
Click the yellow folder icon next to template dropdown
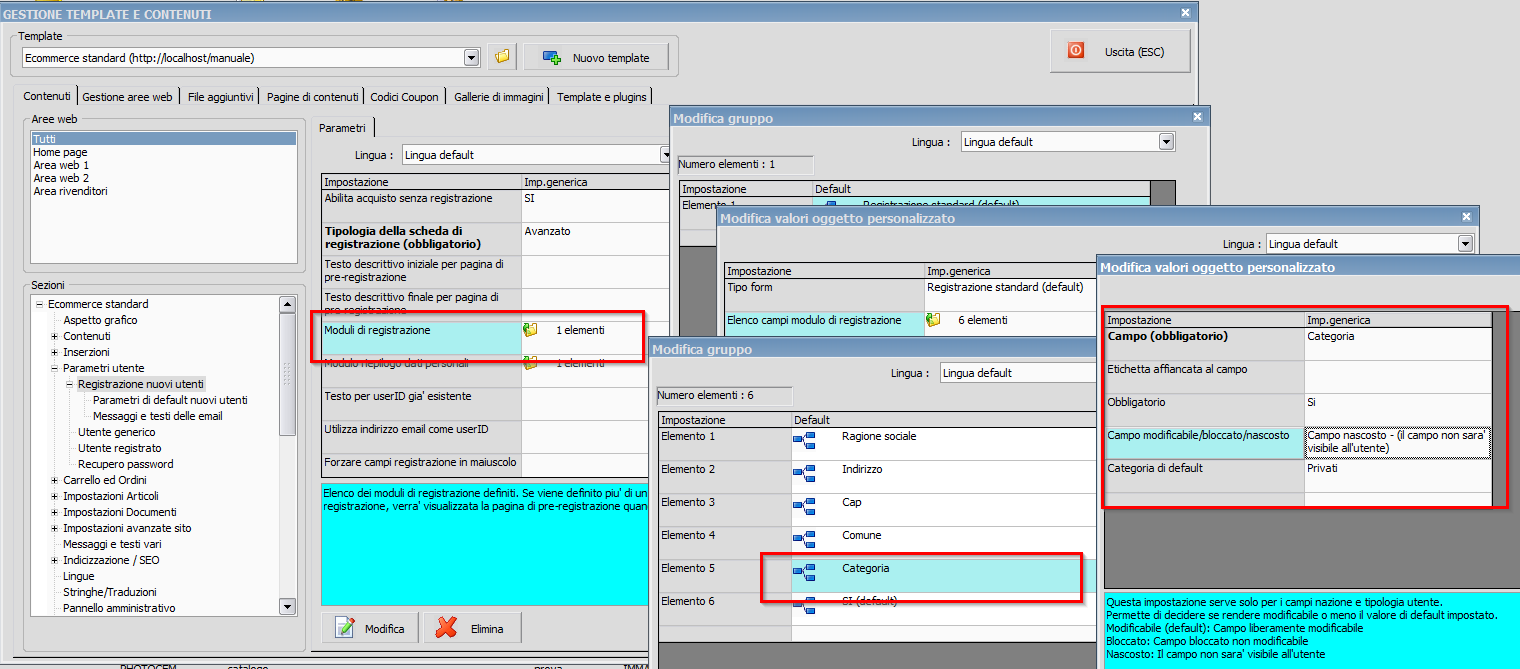pos(502,57)
